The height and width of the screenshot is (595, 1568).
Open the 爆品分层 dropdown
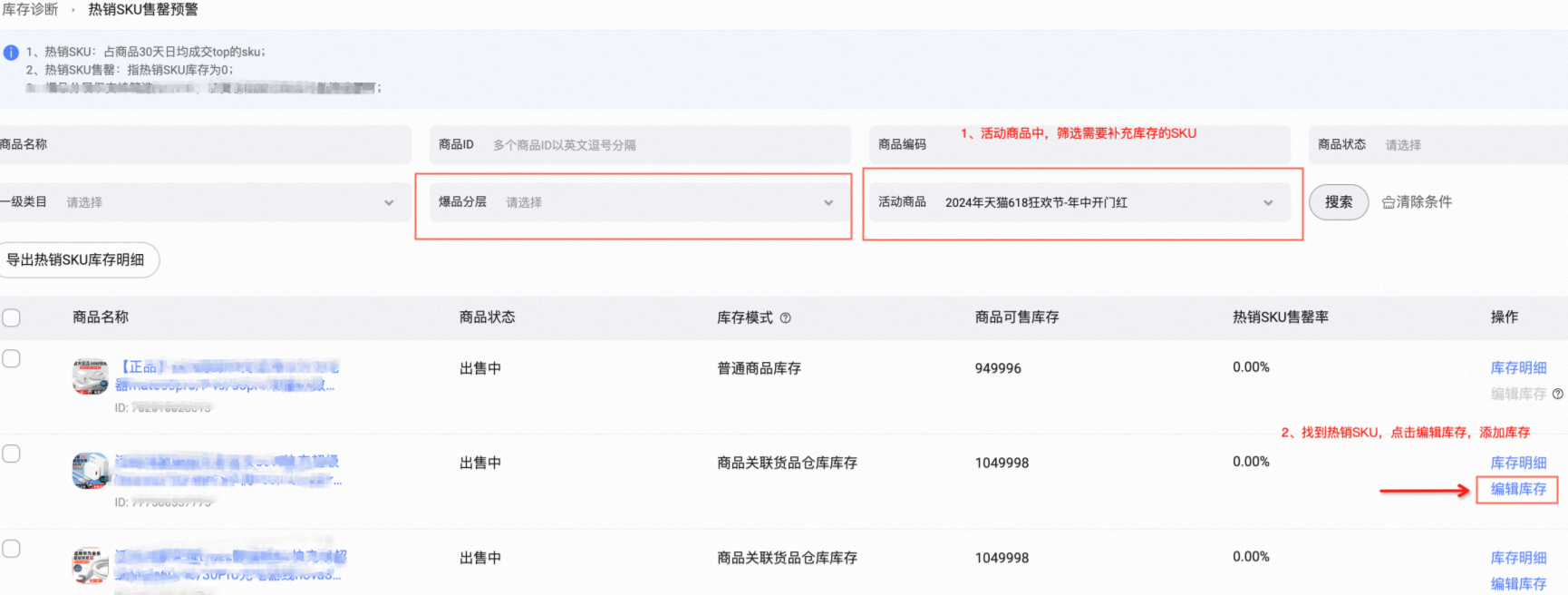640,202
